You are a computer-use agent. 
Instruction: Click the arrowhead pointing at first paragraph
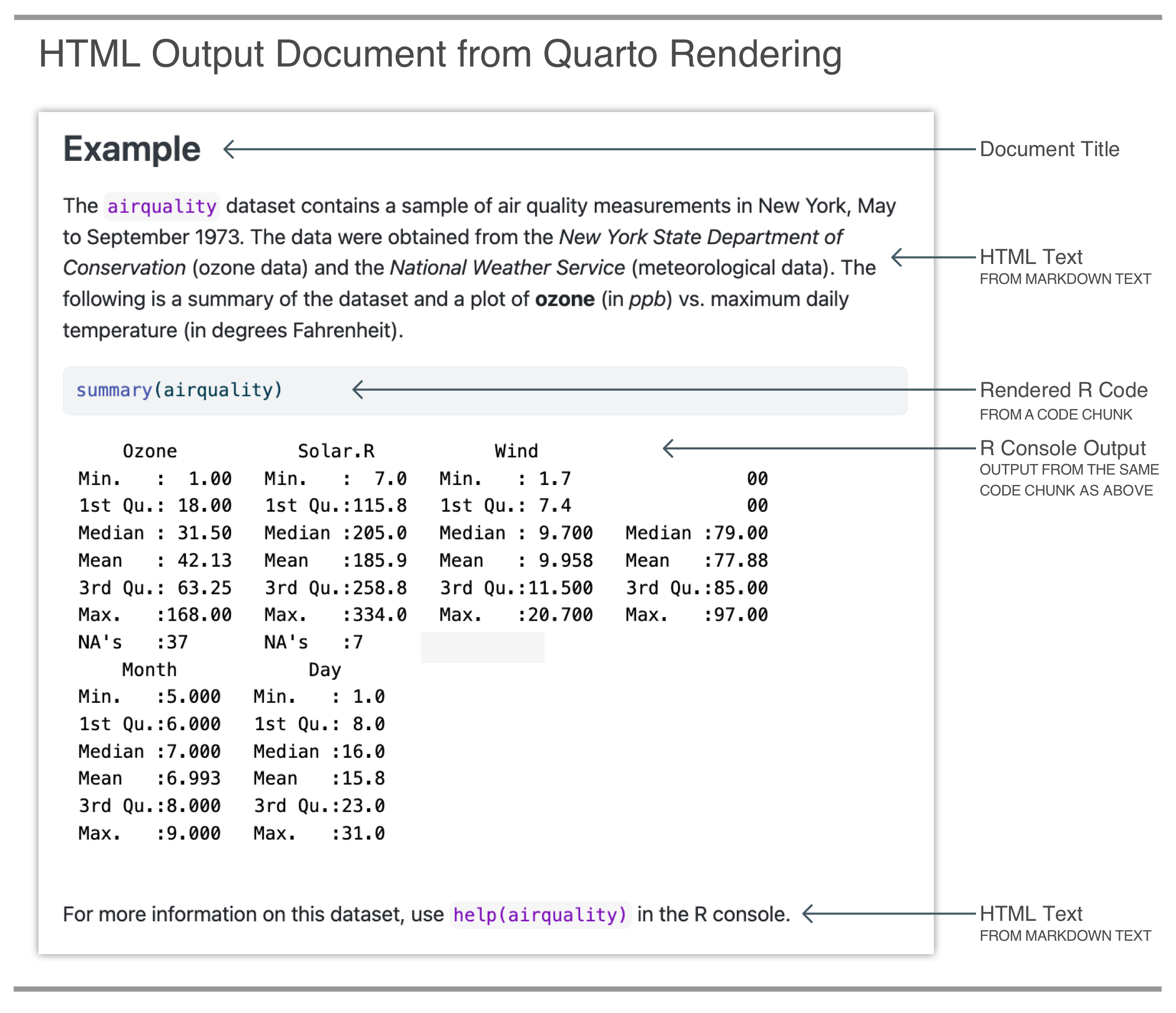tap(897, 257)
